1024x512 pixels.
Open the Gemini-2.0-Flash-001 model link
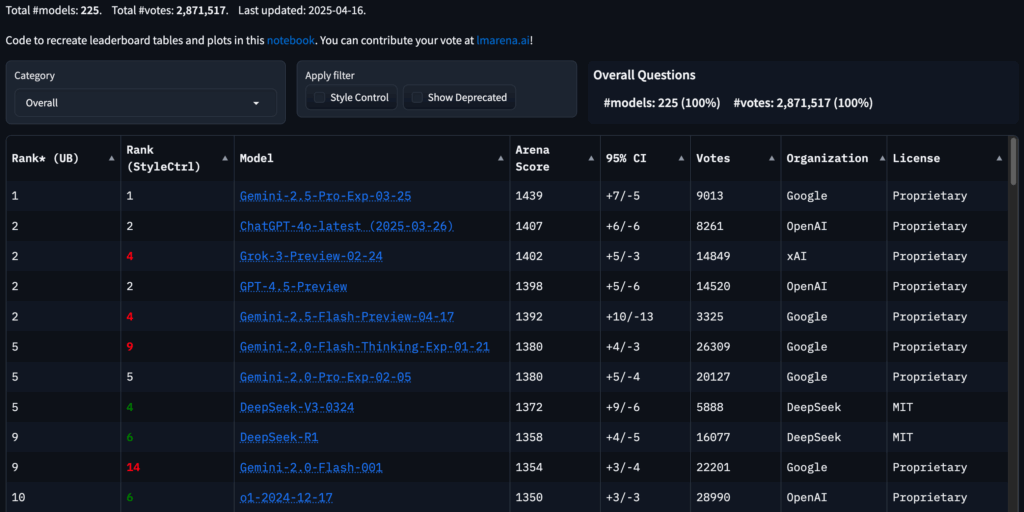point(311,468)
